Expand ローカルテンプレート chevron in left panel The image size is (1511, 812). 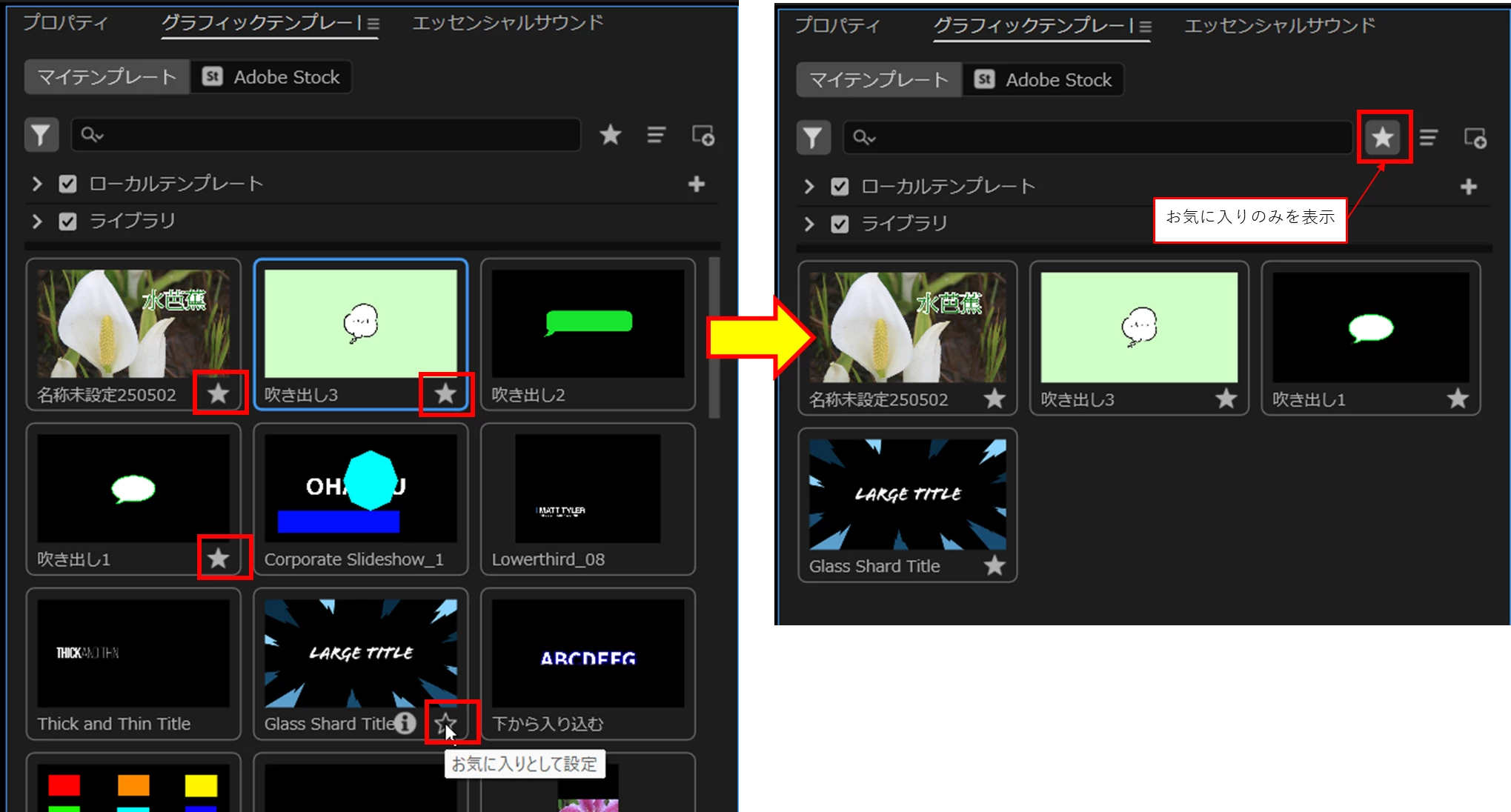click(37, 184)
